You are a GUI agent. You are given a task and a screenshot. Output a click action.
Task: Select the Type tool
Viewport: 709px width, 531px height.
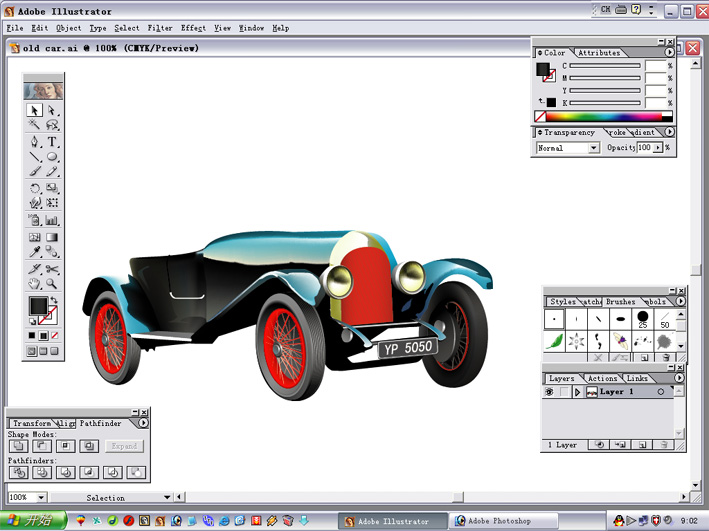pos(52,142)
